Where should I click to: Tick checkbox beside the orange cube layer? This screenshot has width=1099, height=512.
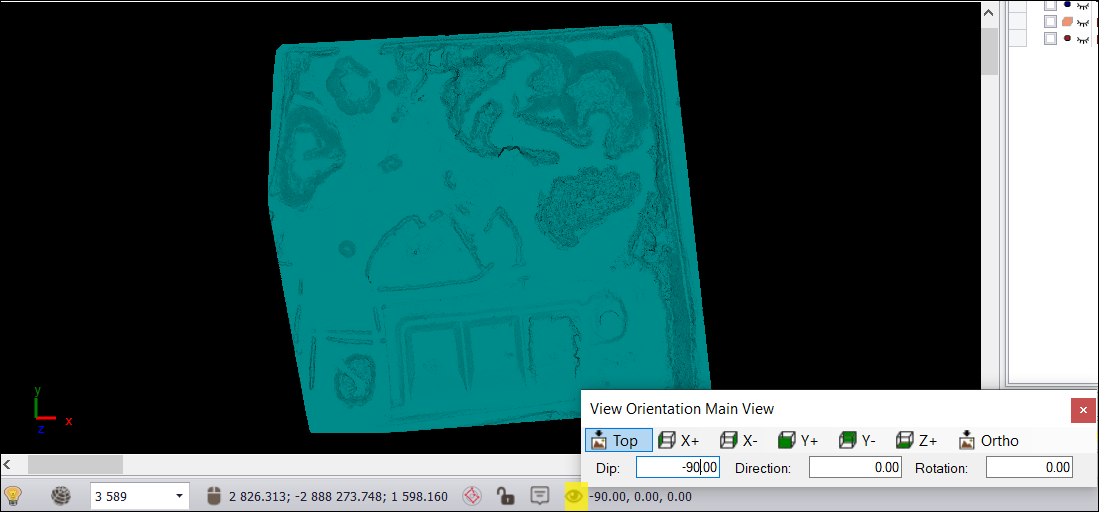(1050, 21)
